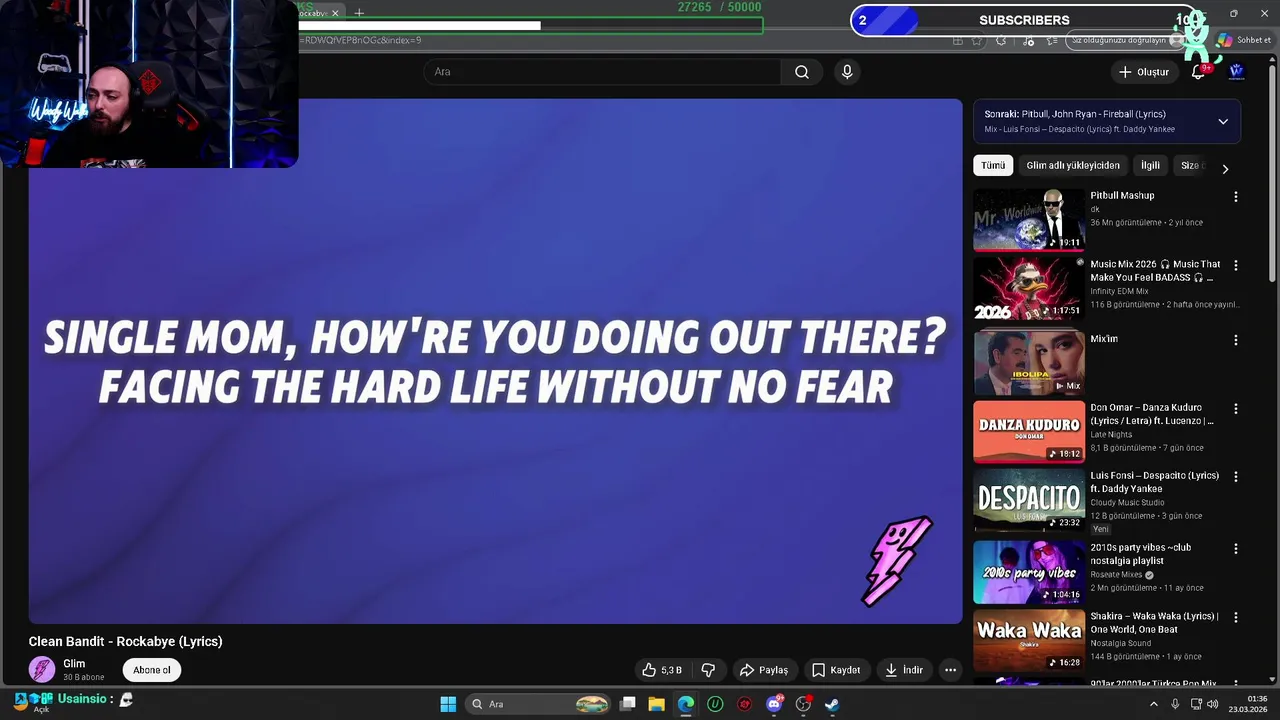Open red circular app on taskbar

(744, 704)
